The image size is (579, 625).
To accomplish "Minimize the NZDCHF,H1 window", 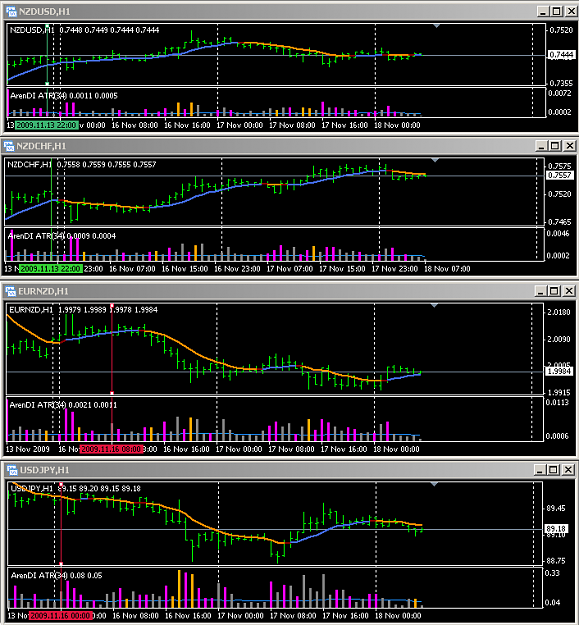I will [x=541, y=146].
